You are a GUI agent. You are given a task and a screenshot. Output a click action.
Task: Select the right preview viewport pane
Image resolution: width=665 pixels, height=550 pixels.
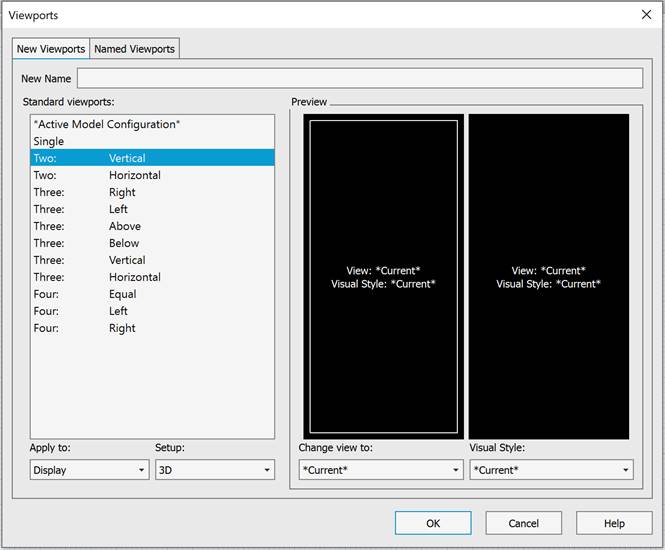pos(548,276)
